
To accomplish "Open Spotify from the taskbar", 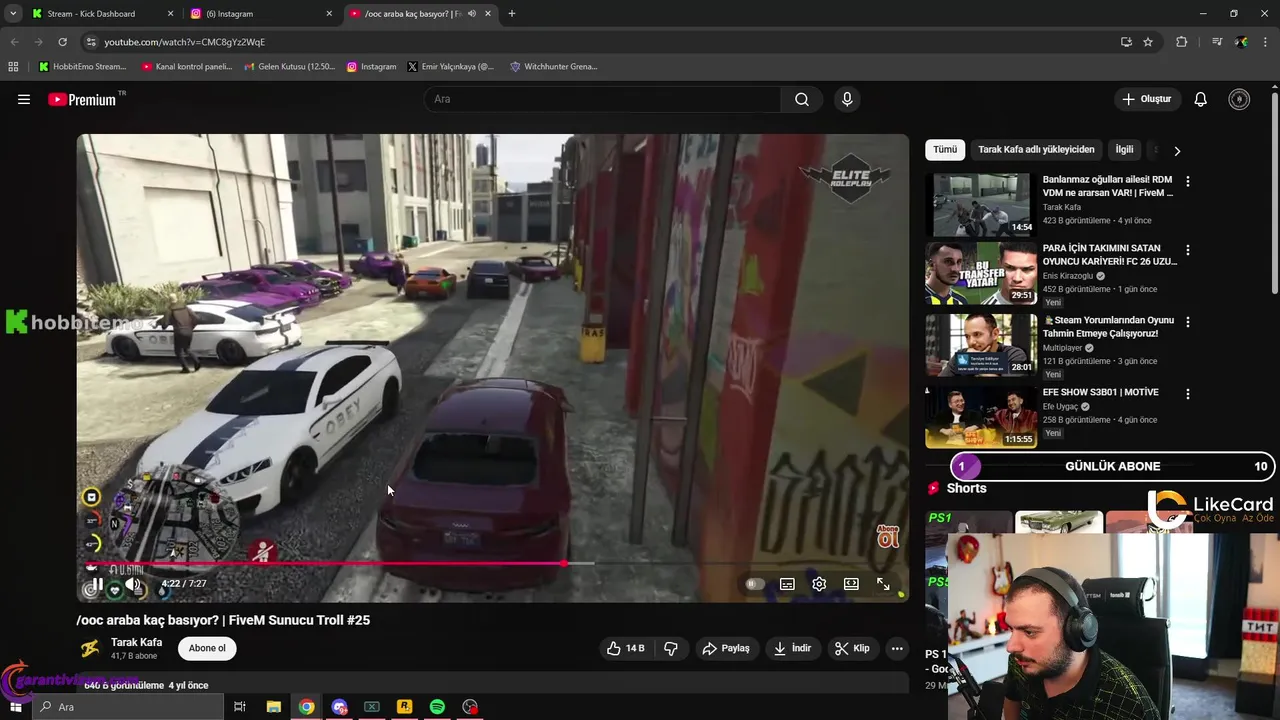I will [x=437, y=707].
